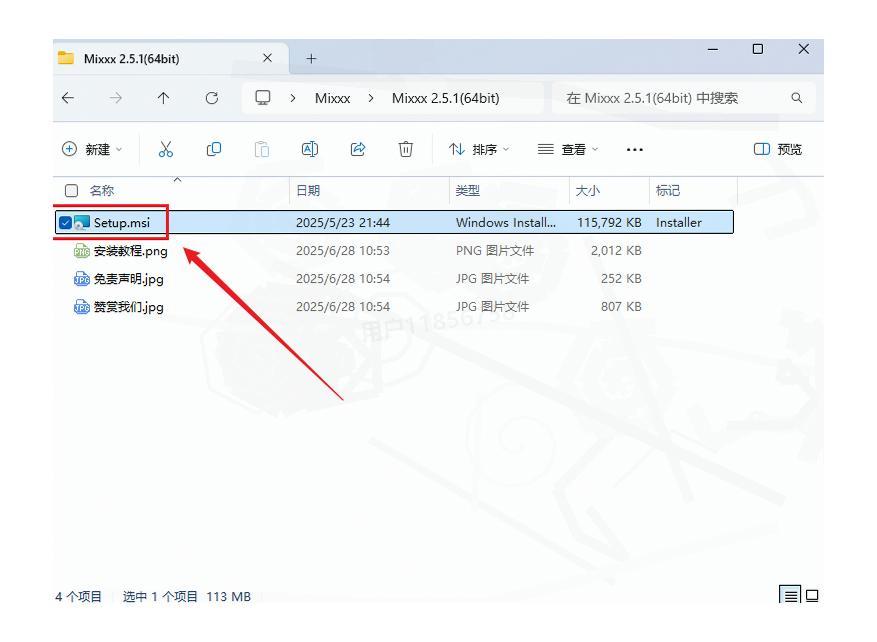Screen dimensions: 877x642
Task: Click the Setup.msi installer icon
Action: (82, 223)
